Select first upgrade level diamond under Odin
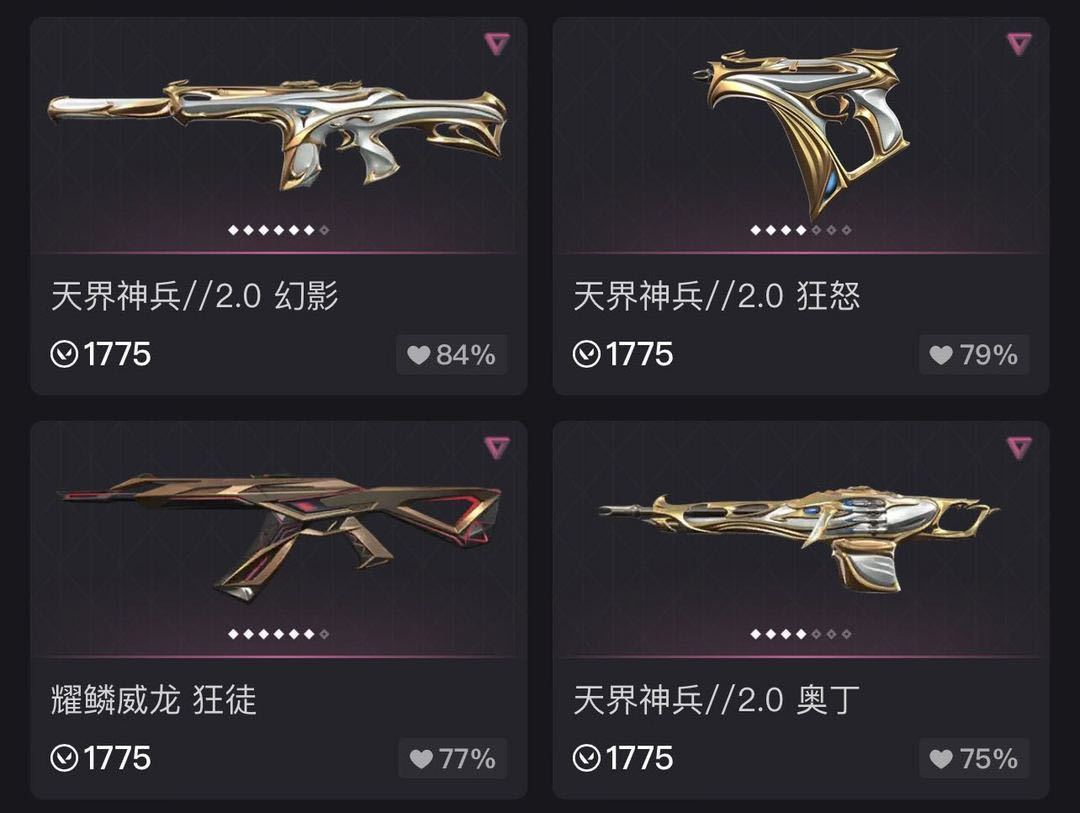Screen dimensions: 1080x813 [x=755, y=634]
